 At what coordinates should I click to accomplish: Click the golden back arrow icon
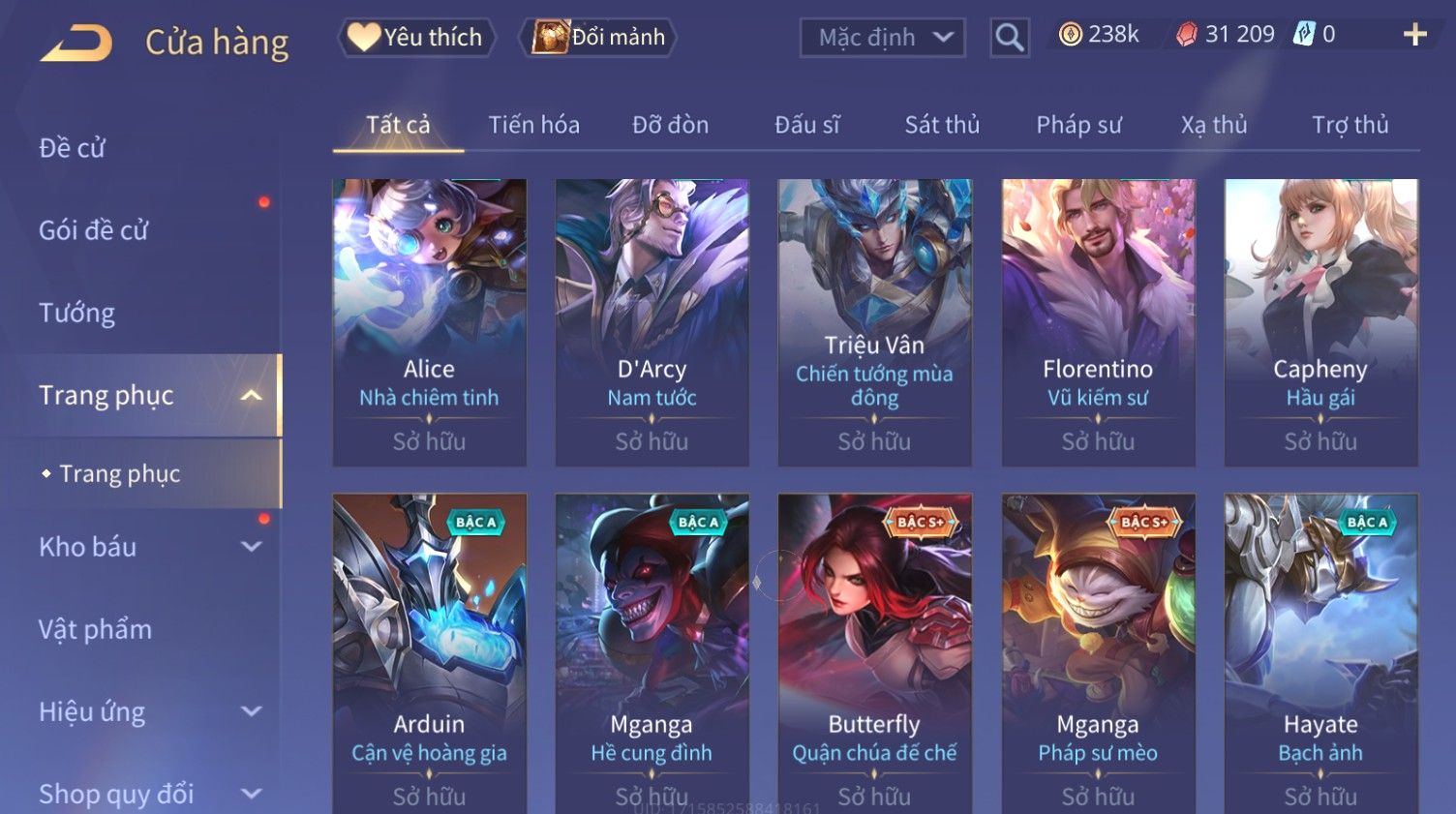click(x=76, y=44)
